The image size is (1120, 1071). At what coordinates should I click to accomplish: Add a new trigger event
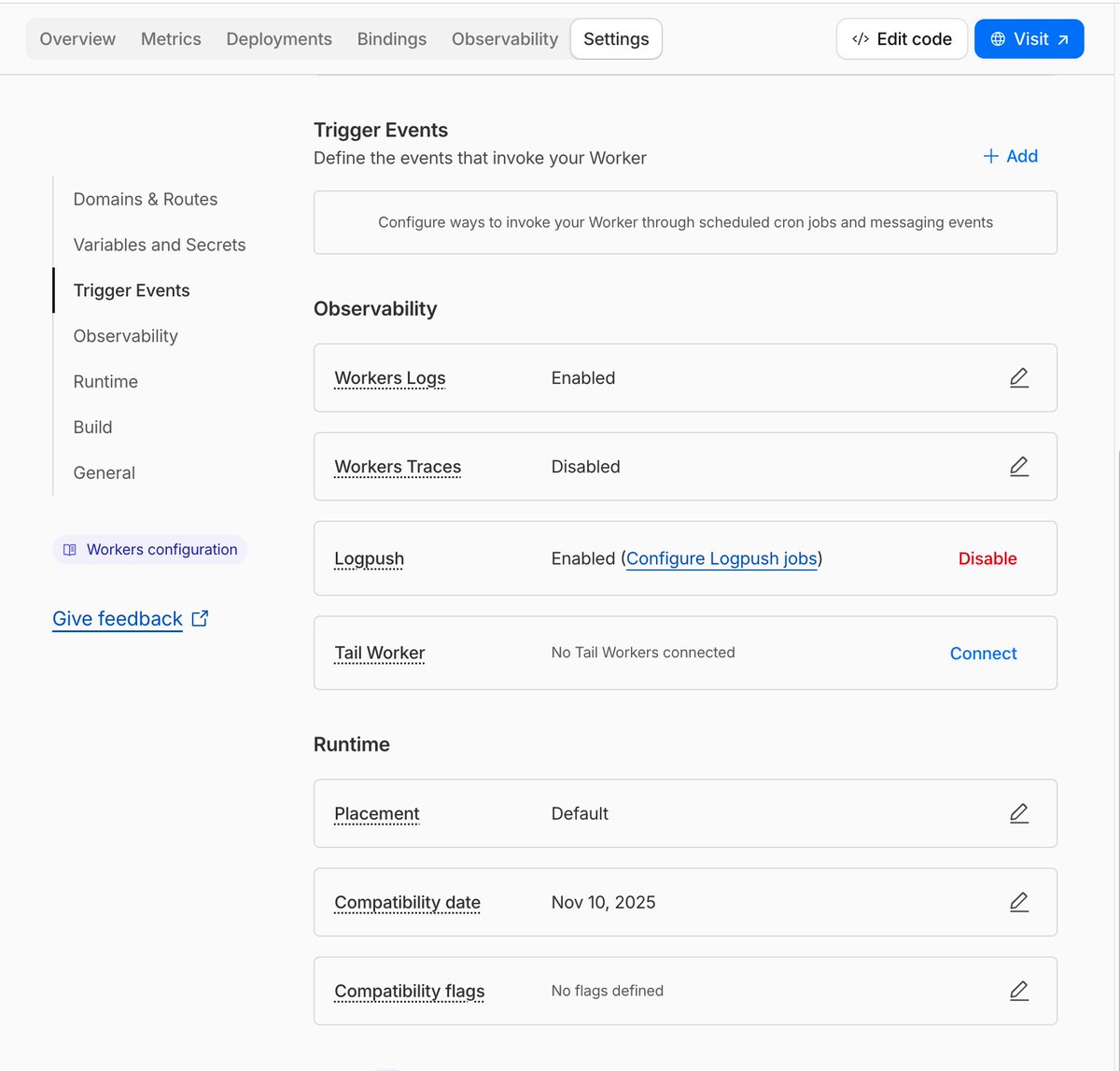click(1011, 156)
